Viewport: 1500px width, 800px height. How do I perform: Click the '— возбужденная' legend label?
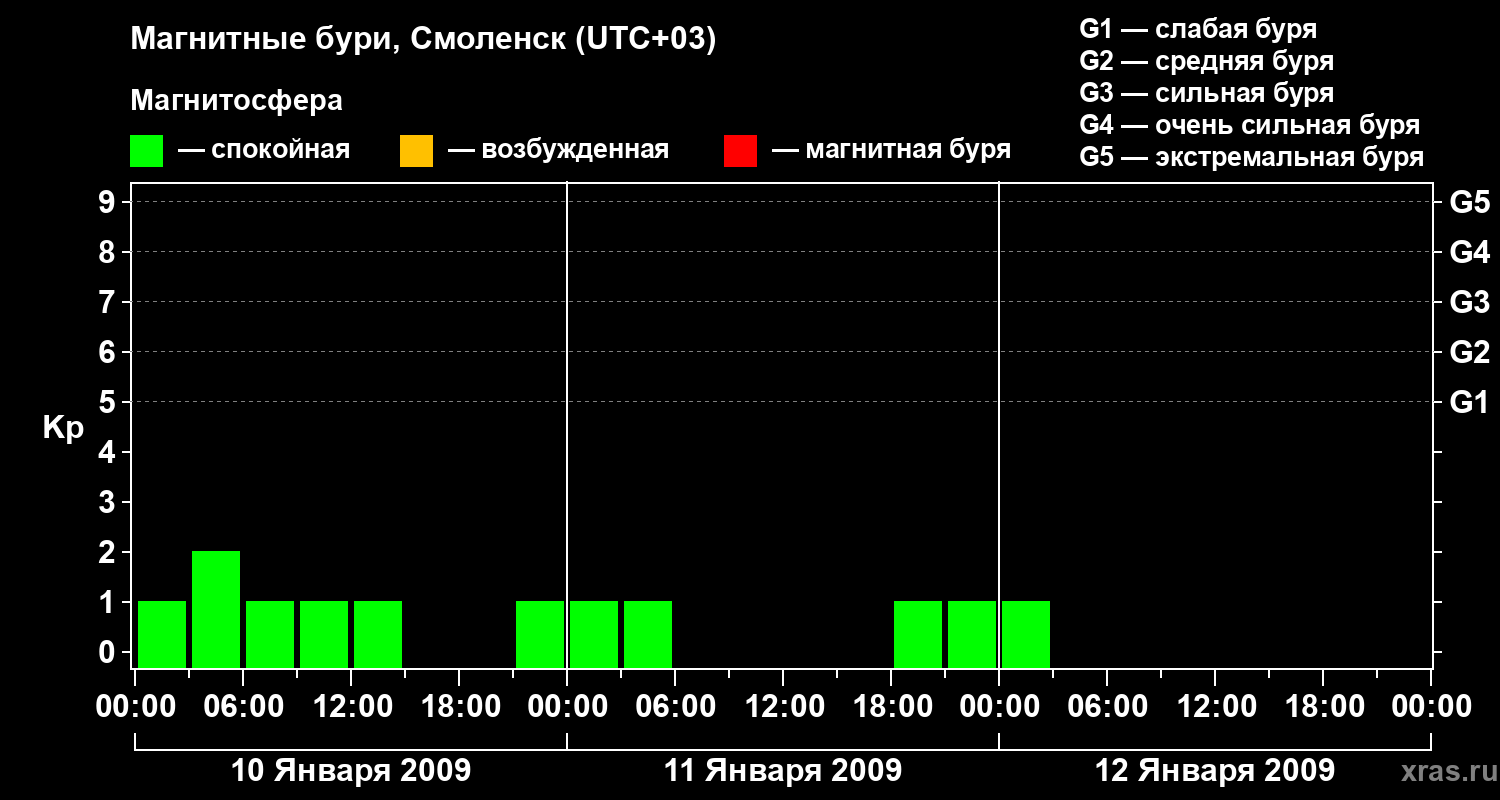click(558, 150)
